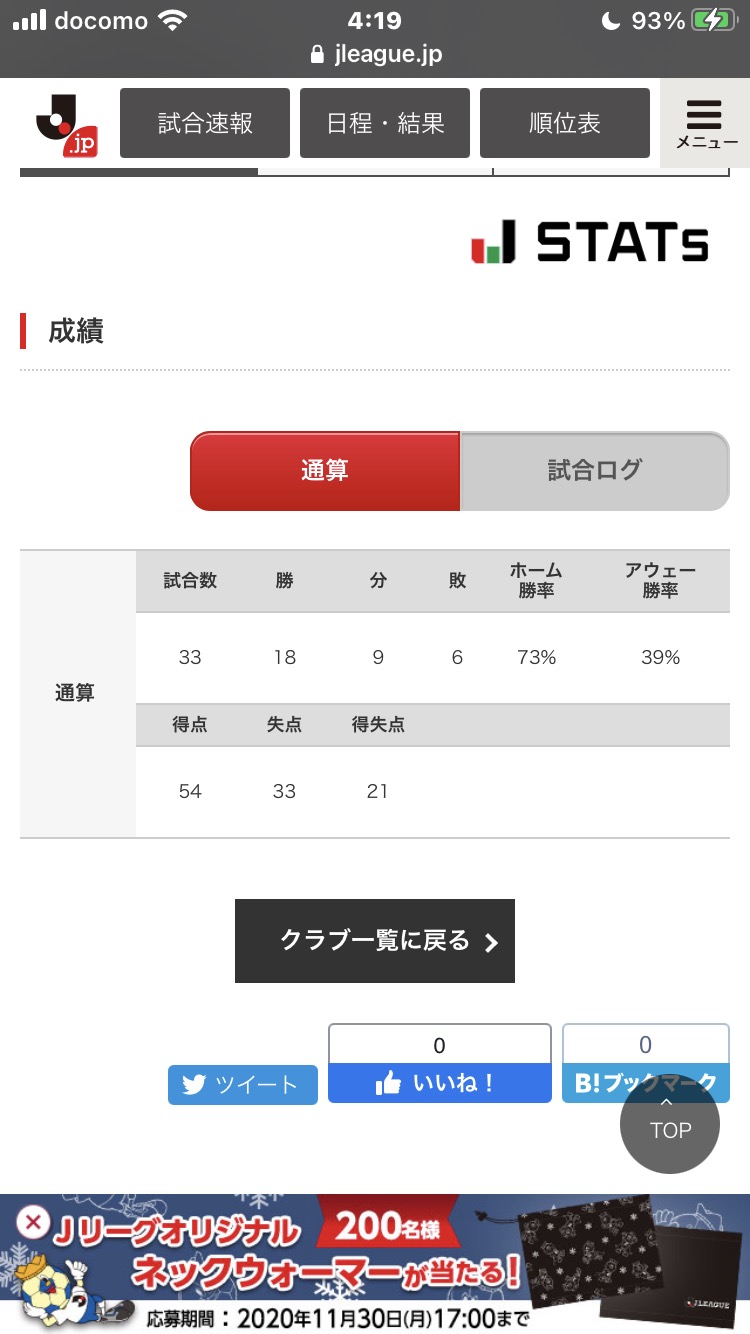Tap the Hatena bookmark count box
Screen dimensions: 750x1334
coord(645,1045)
